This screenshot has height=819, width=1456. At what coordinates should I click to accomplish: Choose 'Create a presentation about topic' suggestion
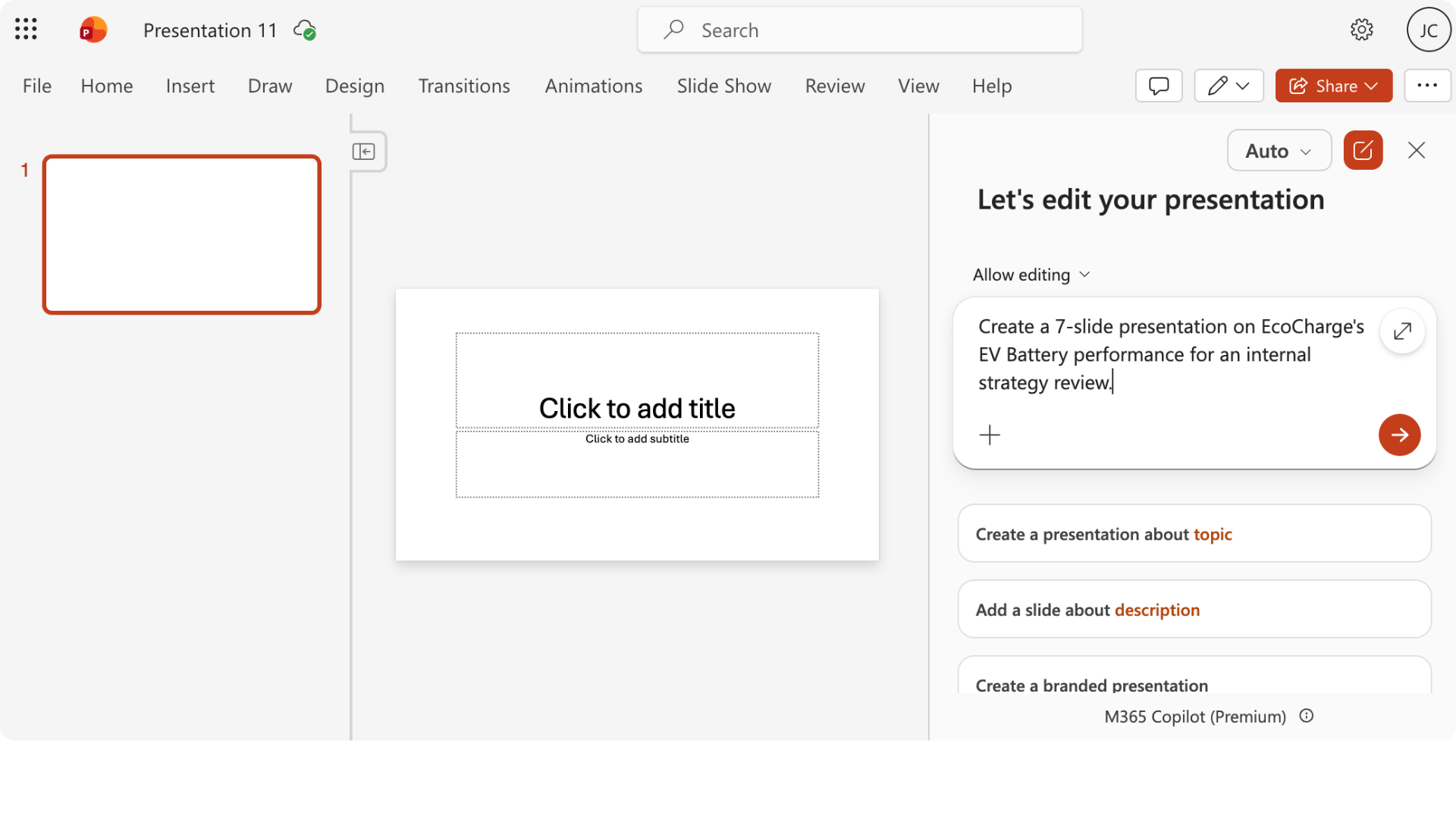point(1194,534)
